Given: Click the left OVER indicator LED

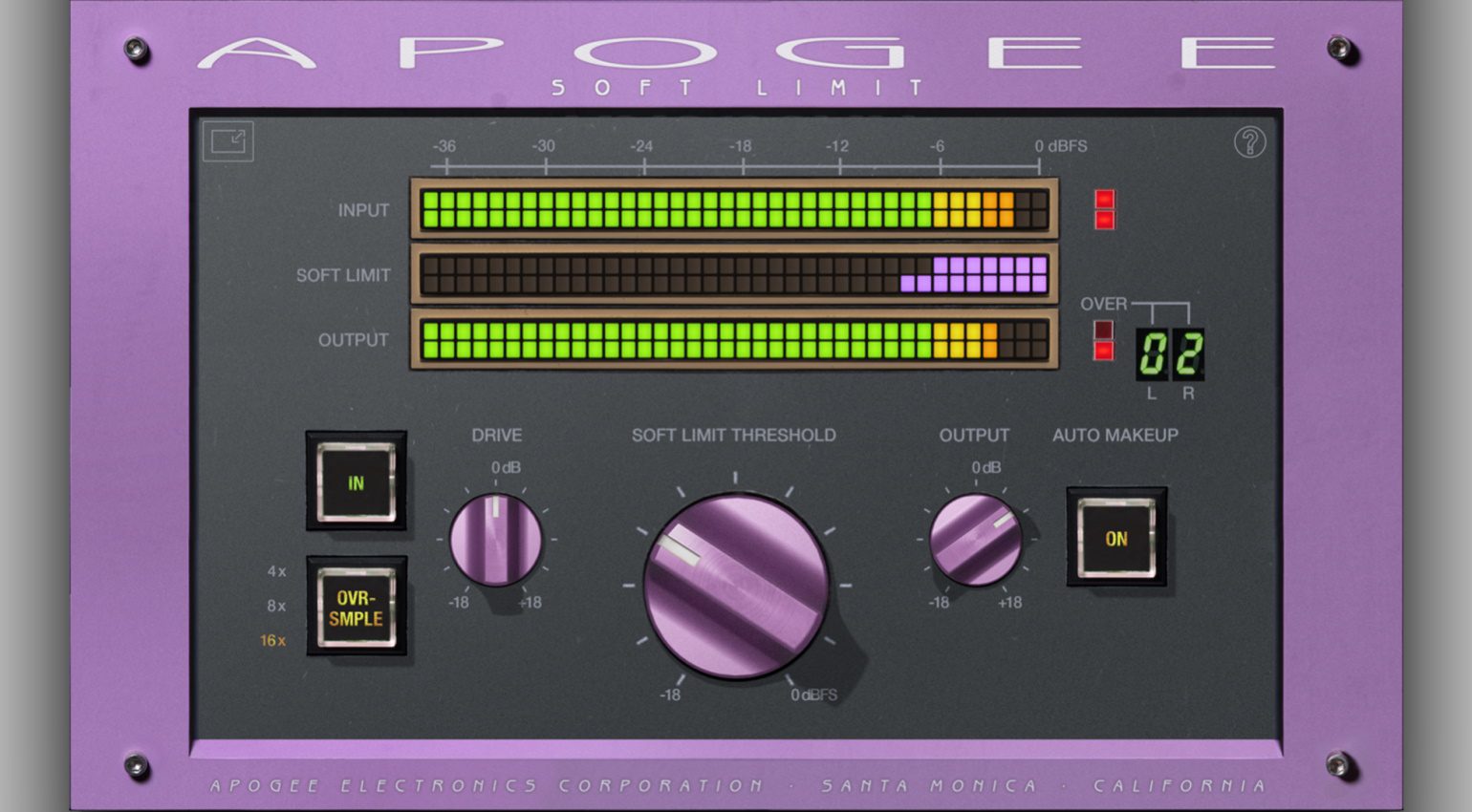Looking at the screenshot, I should tap(1104, 331).
